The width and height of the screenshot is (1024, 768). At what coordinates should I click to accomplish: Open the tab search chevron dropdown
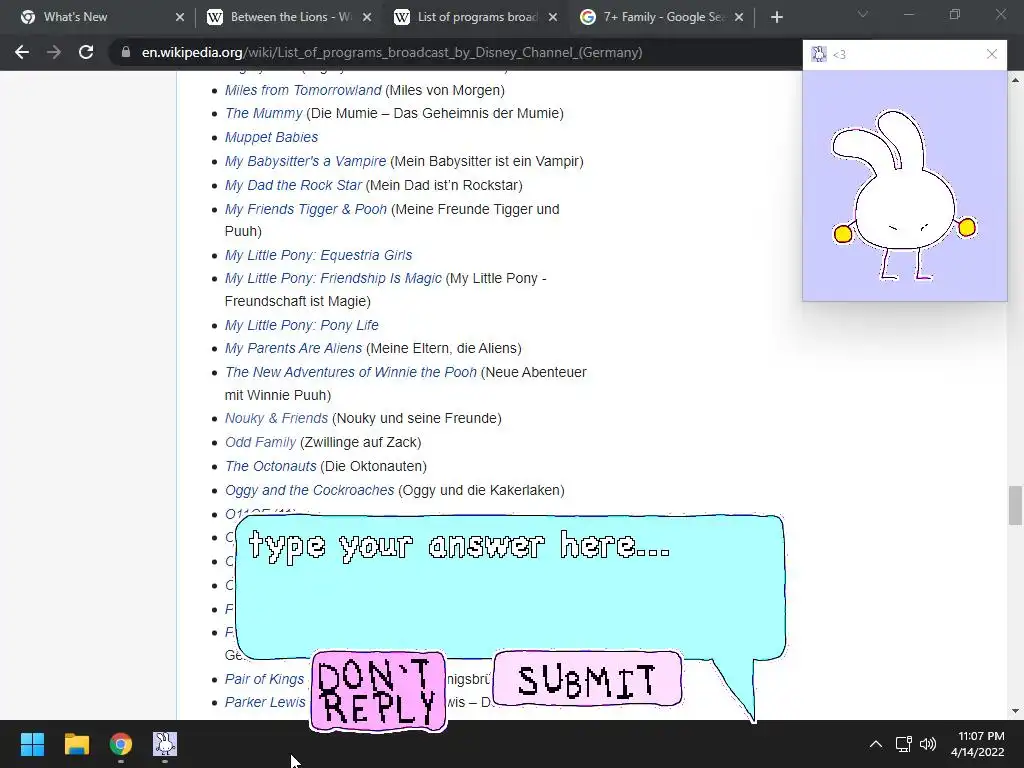(863, 14)
